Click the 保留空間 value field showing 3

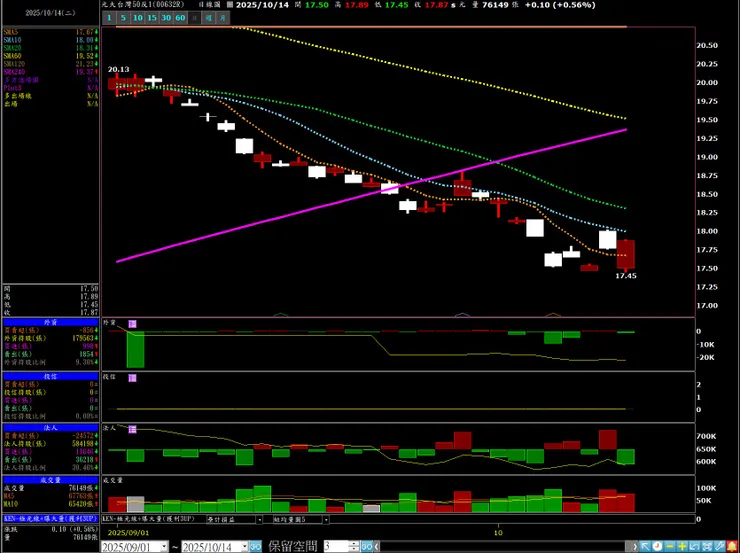(x=336, y=547)
